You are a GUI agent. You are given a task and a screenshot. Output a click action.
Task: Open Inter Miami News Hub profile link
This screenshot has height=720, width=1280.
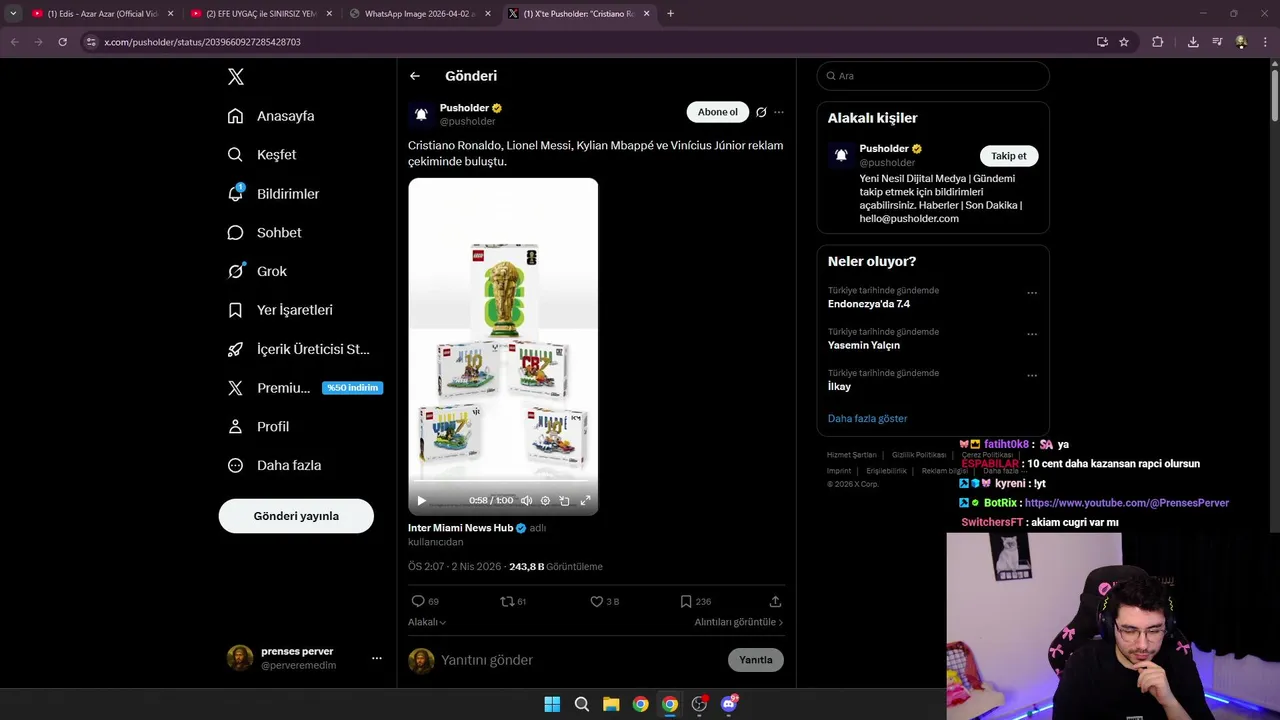pos(460,528)
